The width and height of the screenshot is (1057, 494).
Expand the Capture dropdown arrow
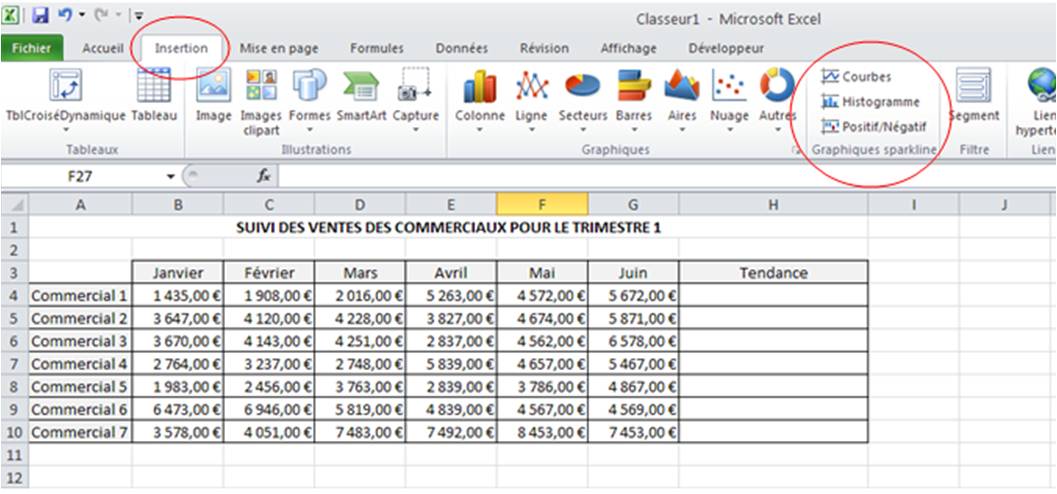tap(416, 129)
